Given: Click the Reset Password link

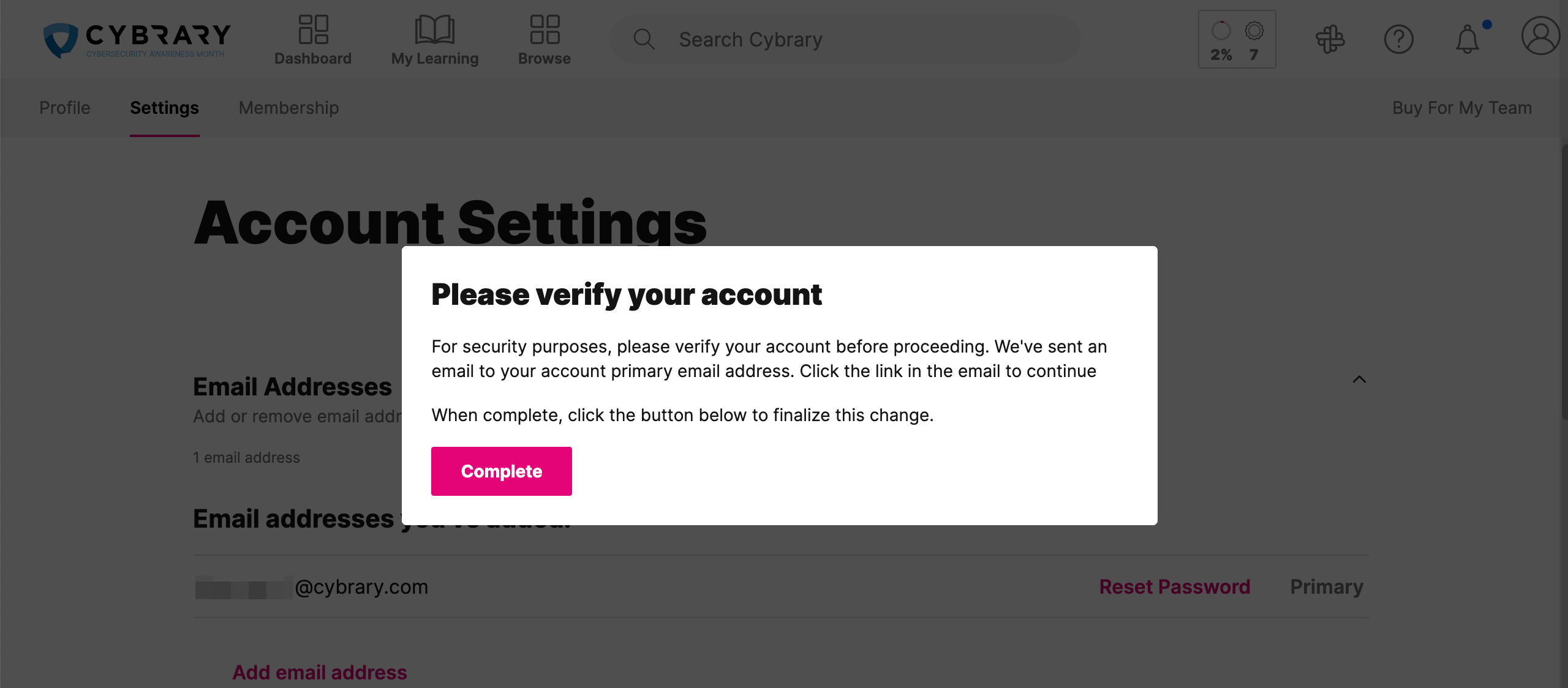Looking at the screenshot, I should coord(1174,586).
